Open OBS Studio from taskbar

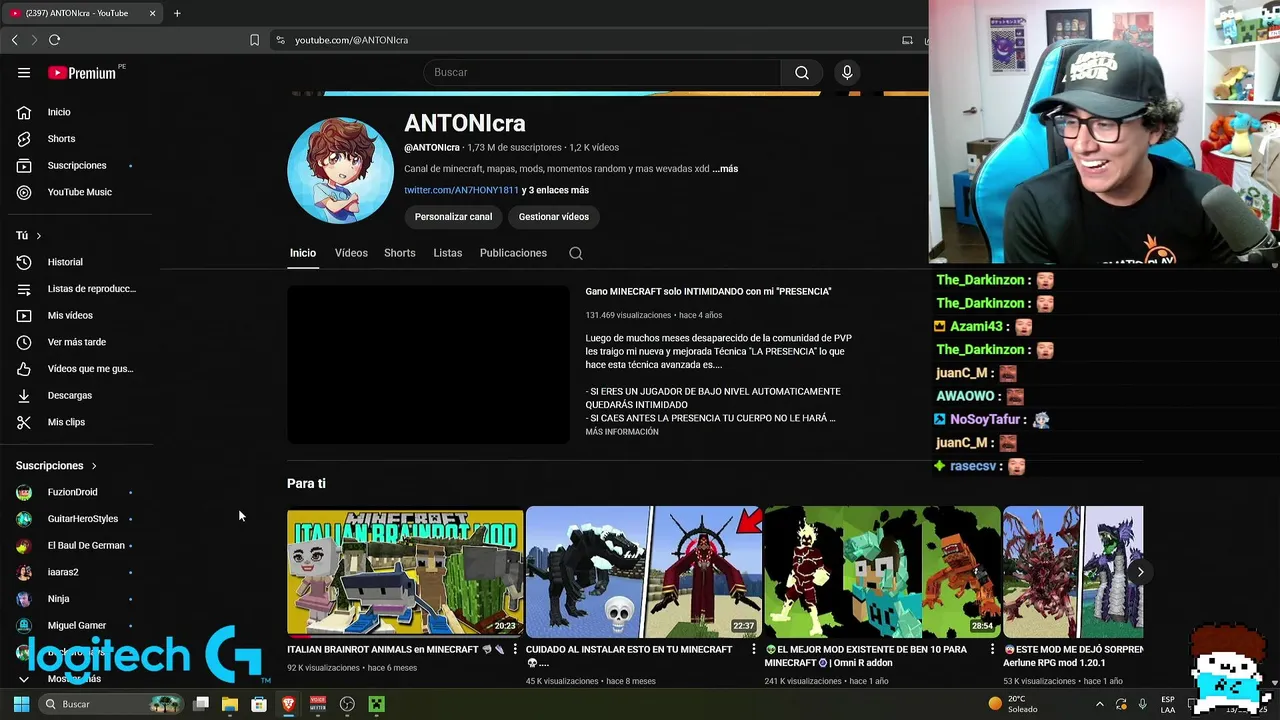347,704
